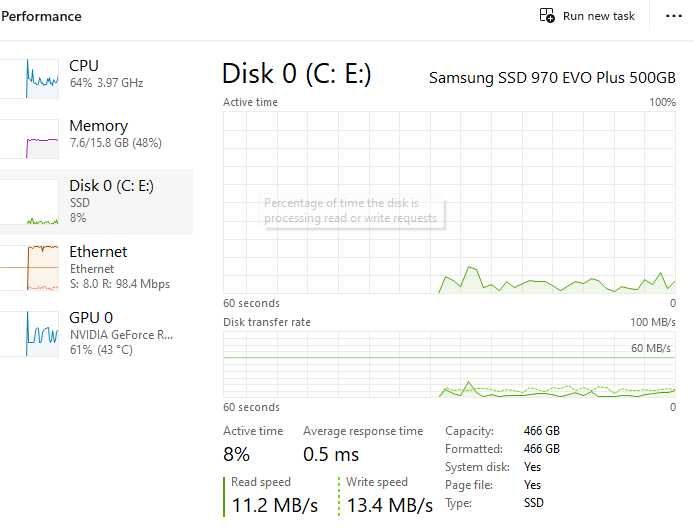Click the Performance page heading
Screen dimensions: 694x529
[x=41, y=16]
